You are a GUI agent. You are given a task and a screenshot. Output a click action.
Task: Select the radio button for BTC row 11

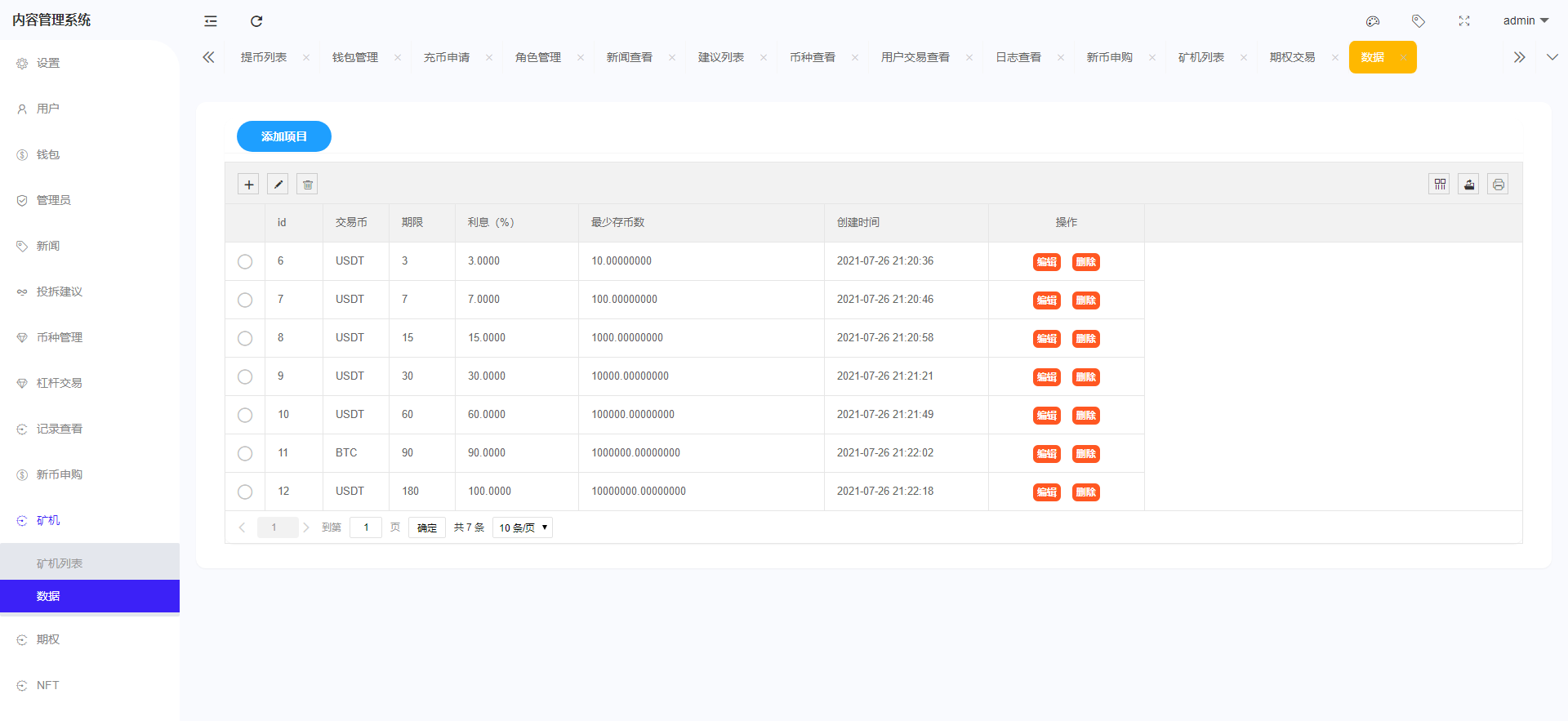(245, 454)
